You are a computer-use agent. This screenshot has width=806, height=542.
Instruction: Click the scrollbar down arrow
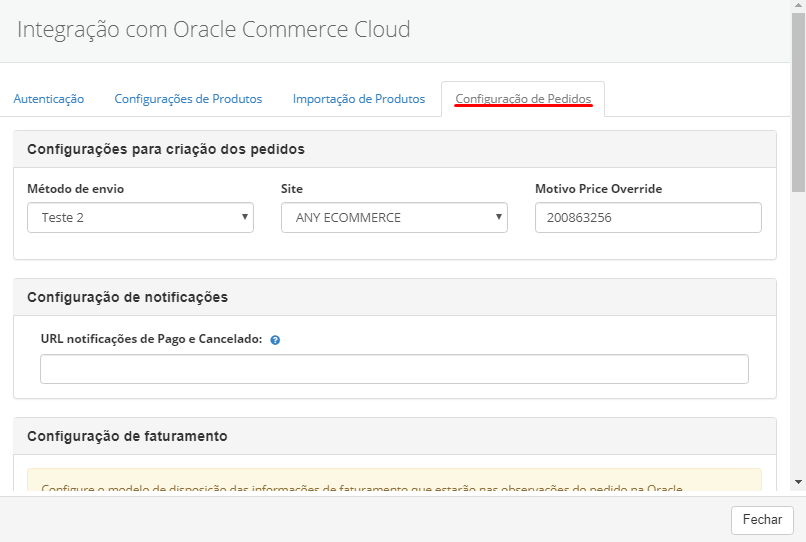point(798,482)
